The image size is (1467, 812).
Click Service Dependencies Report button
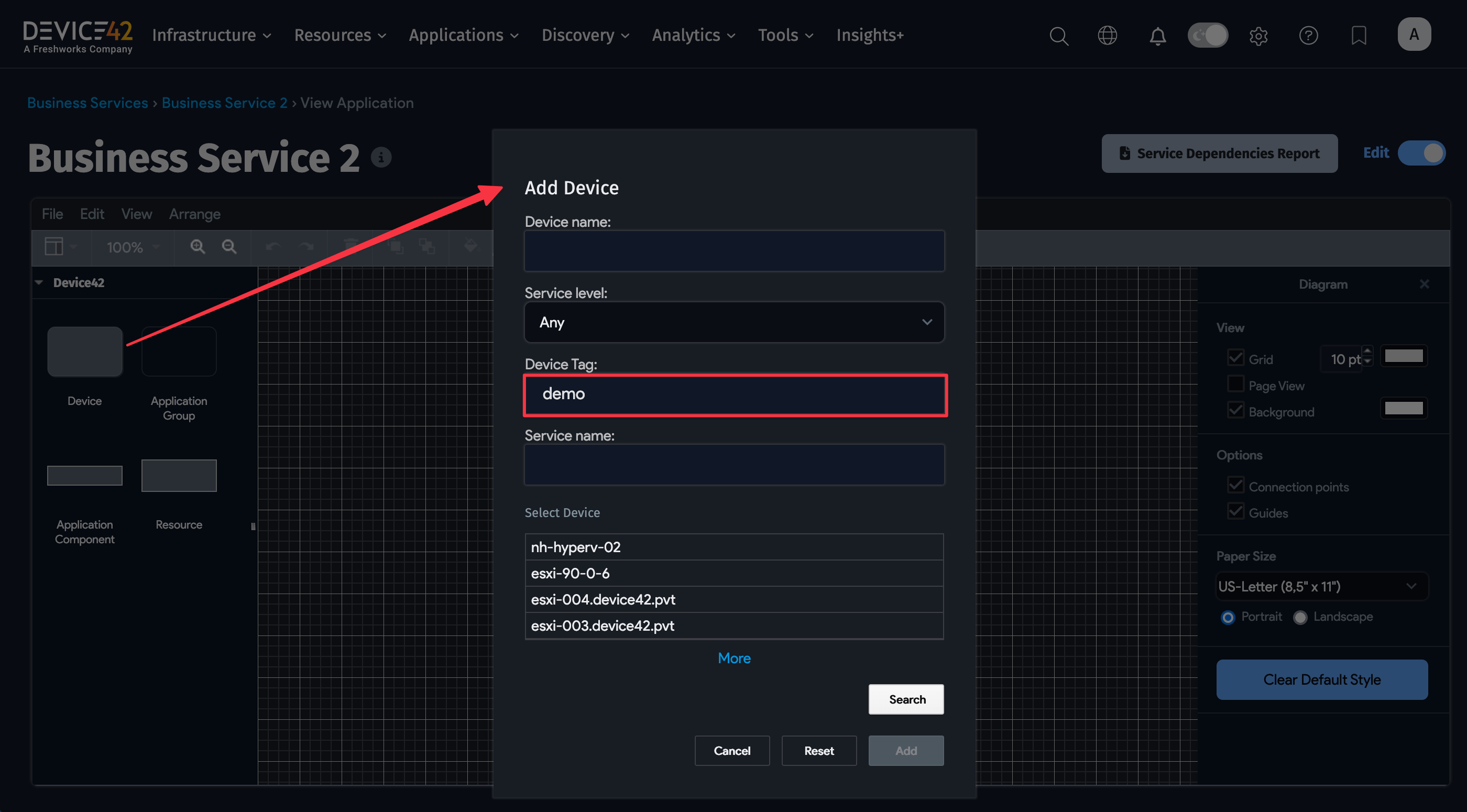tap(1219, 153)
